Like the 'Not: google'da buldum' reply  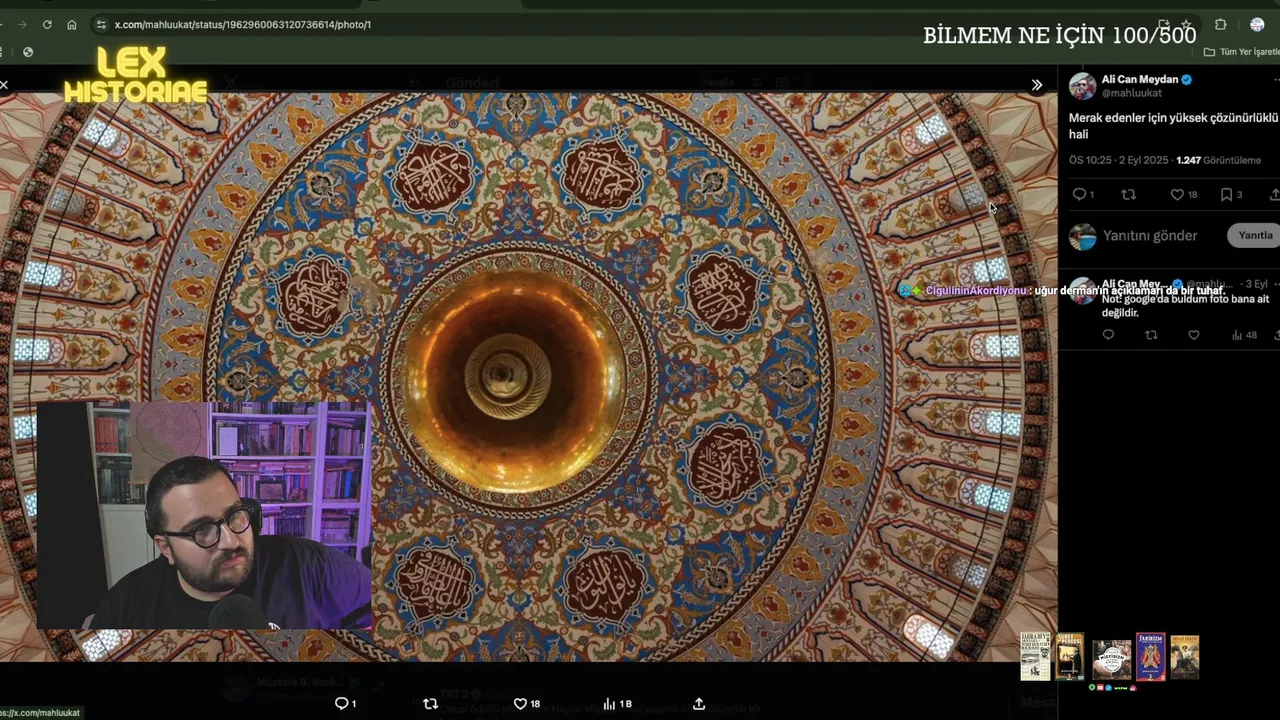[x=1193, y=335]
